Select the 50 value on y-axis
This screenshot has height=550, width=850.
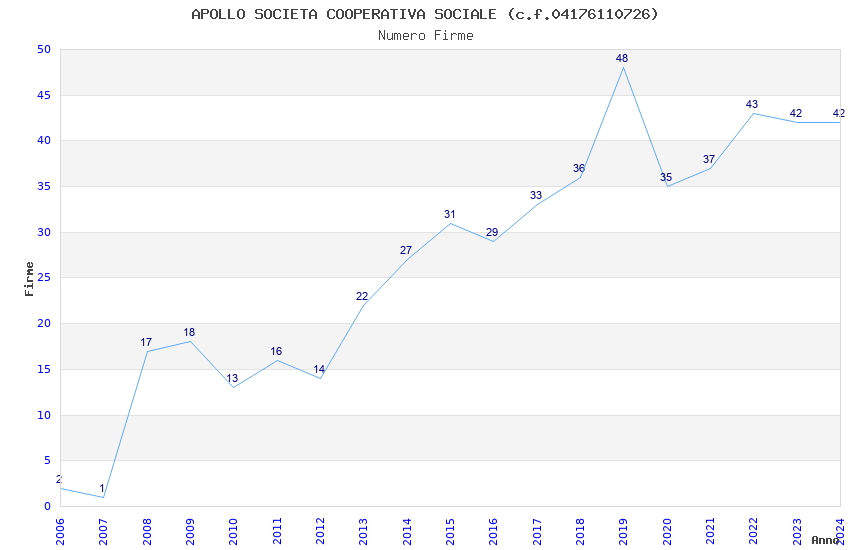click(x=44, y=49)
